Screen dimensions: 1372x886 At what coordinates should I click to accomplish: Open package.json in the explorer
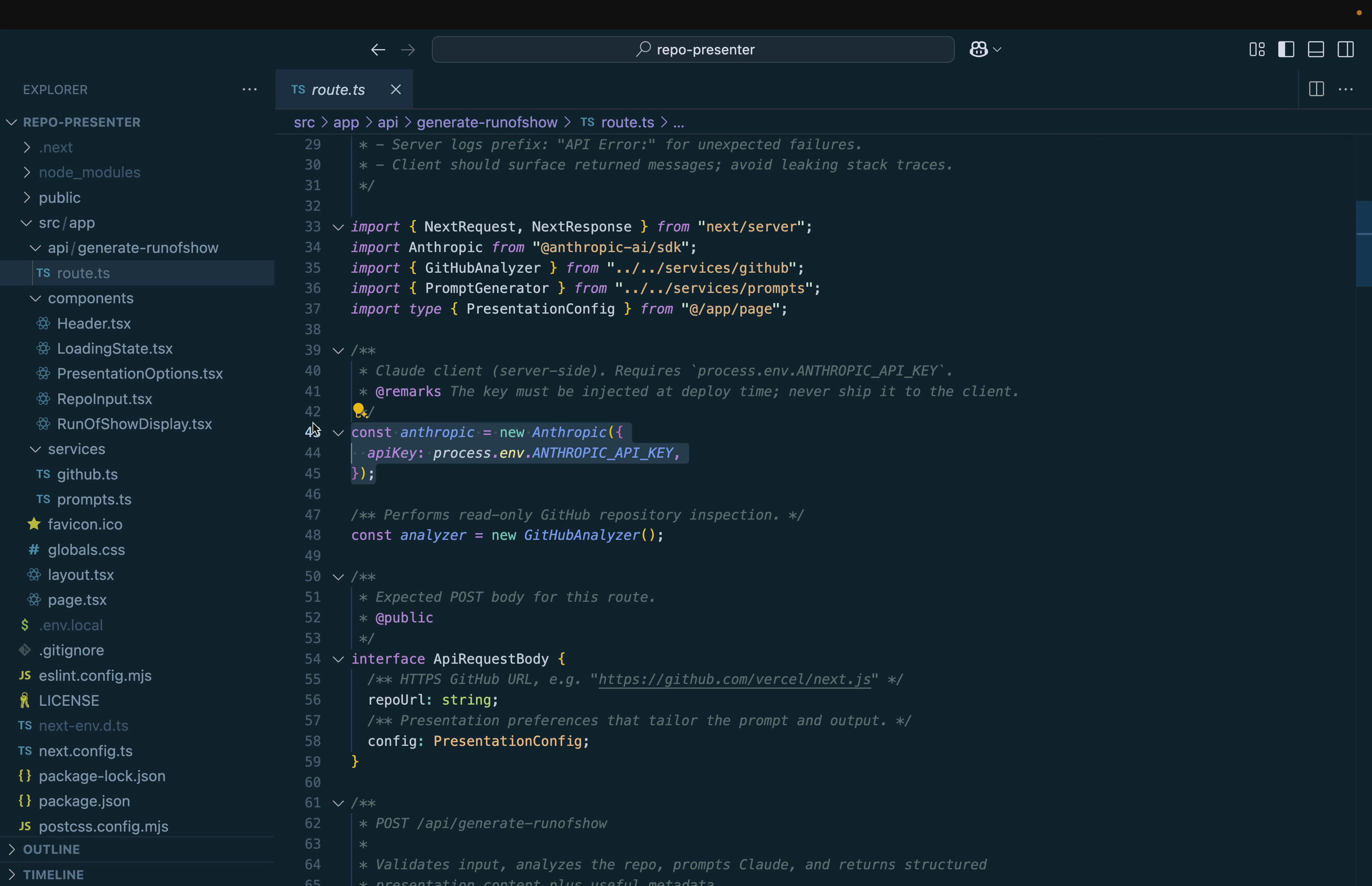point(137,801)
